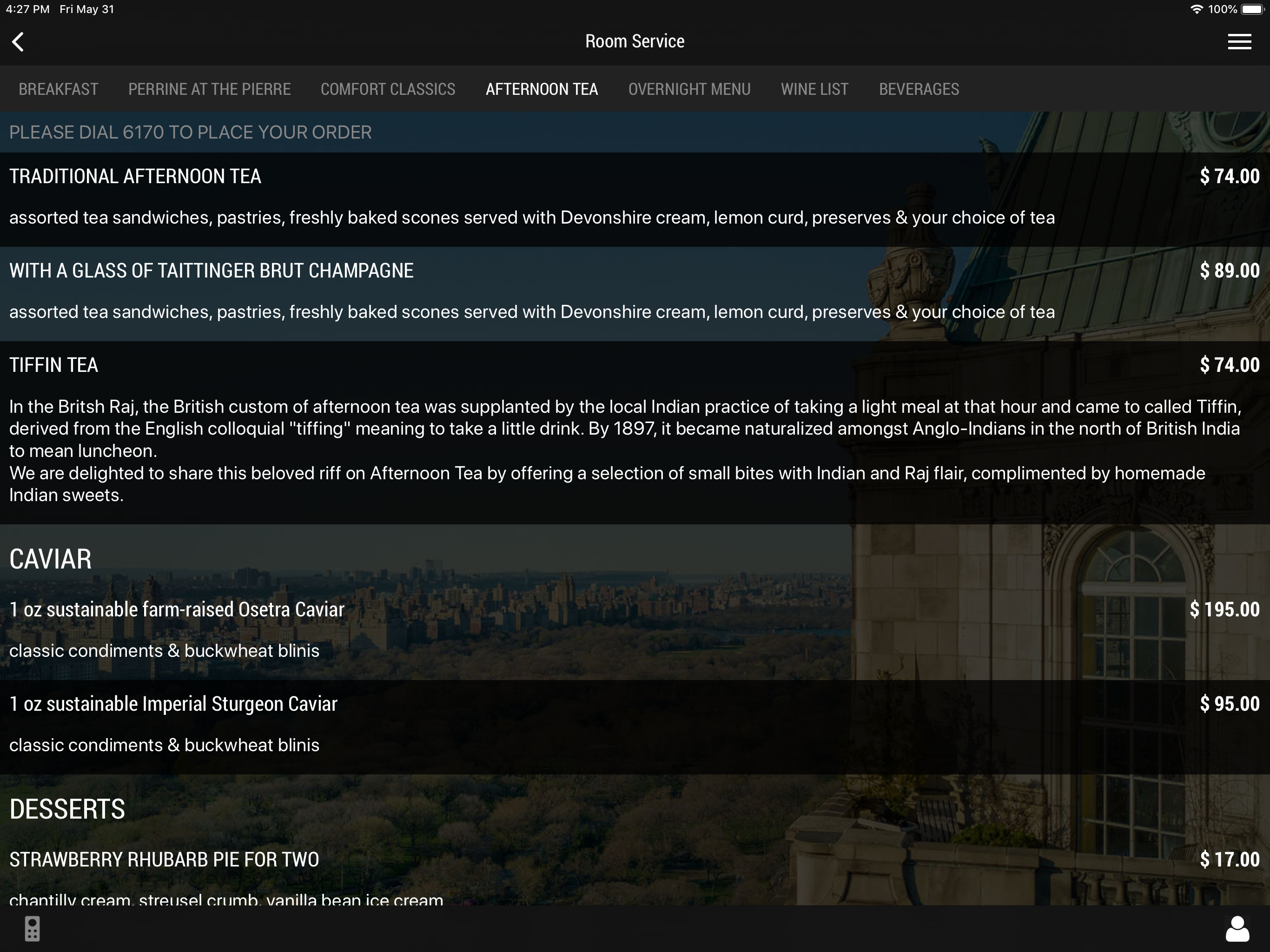The width and height of the screenshot is (1270, 952).
Task: Tap the Desserts section heading
Action: pos(67,809)
